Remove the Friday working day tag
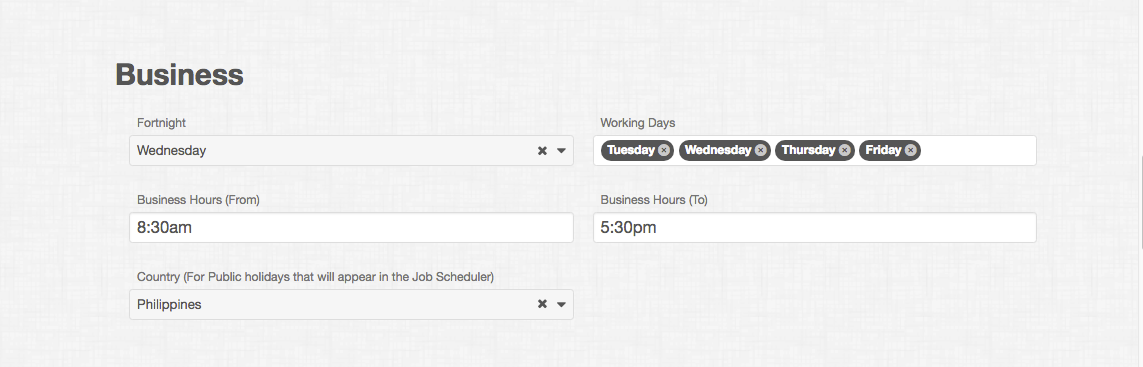The image size is (1143, 367). pos(910,150)
